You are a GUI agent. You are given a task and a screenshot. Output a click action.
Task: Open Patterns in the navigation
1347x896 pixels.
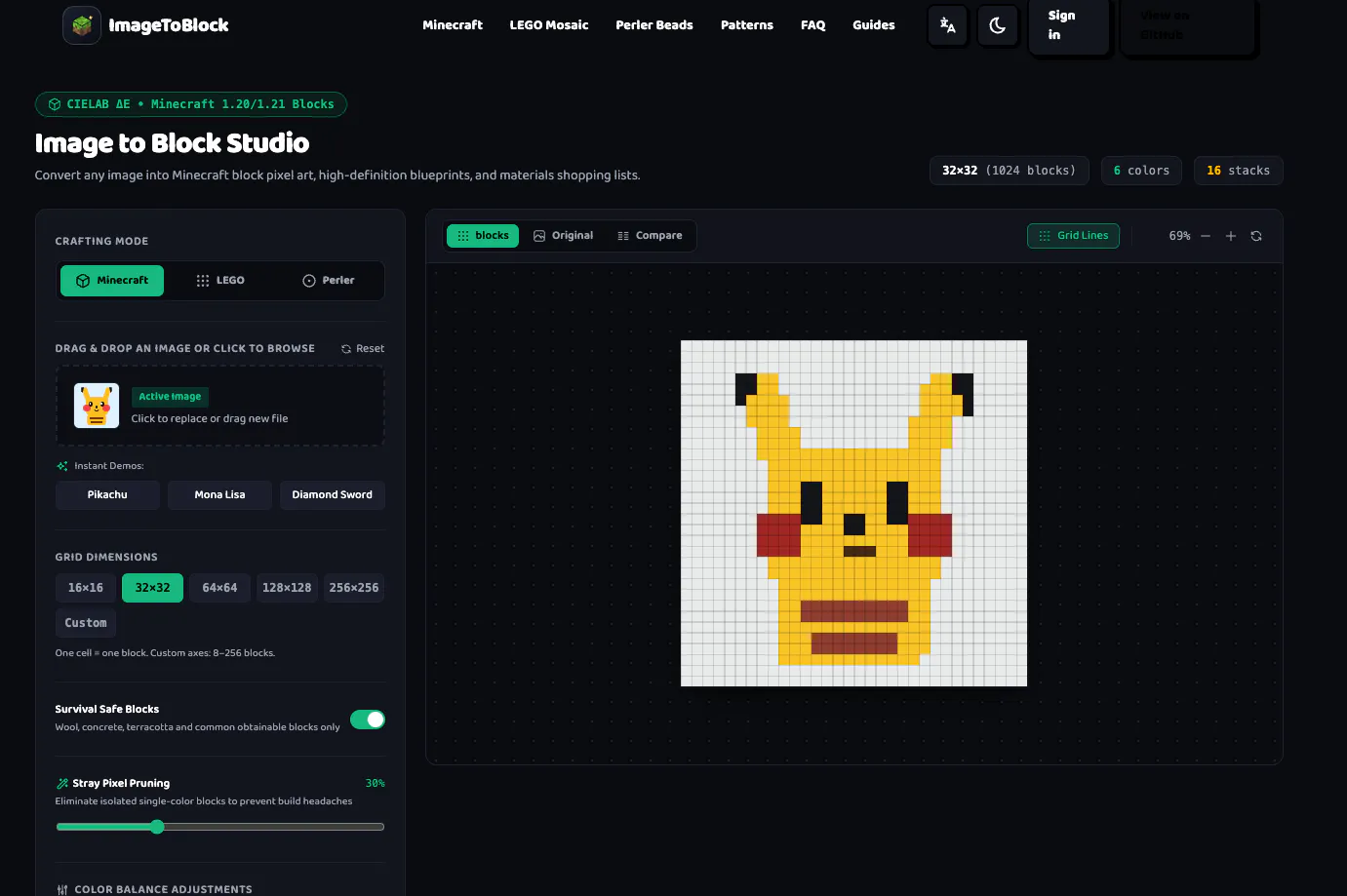747,25
